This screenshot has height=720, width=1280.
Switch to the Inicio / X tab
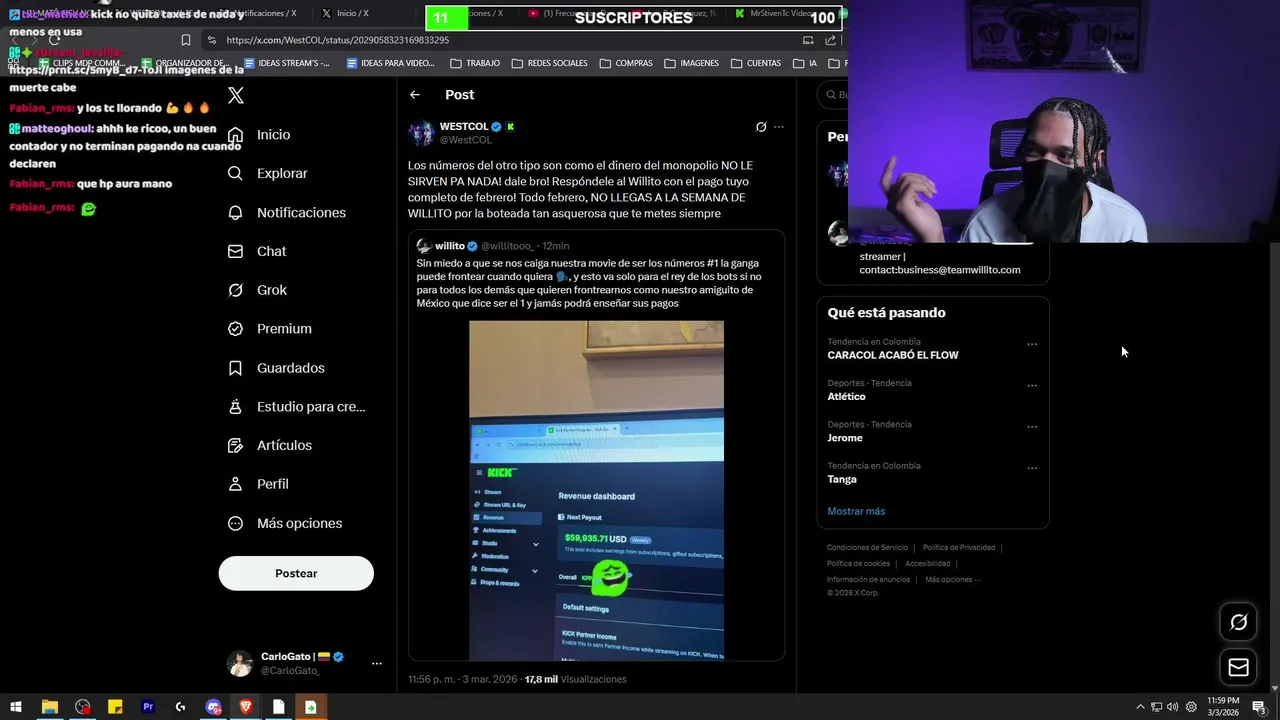[x=352, y=14]
